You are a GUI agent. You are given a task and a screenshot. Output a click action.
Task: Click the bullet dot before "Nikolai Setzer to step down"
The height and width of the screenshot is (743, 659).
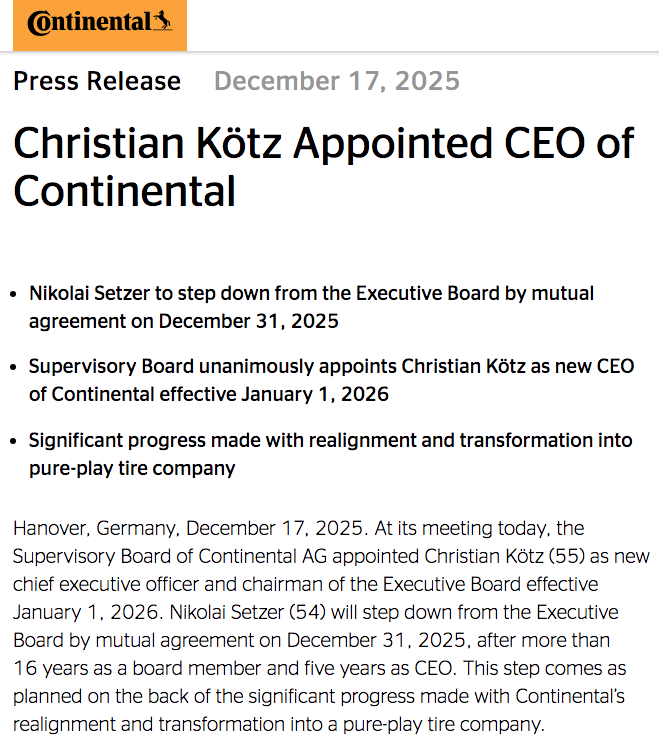click(x=13, y=295)
